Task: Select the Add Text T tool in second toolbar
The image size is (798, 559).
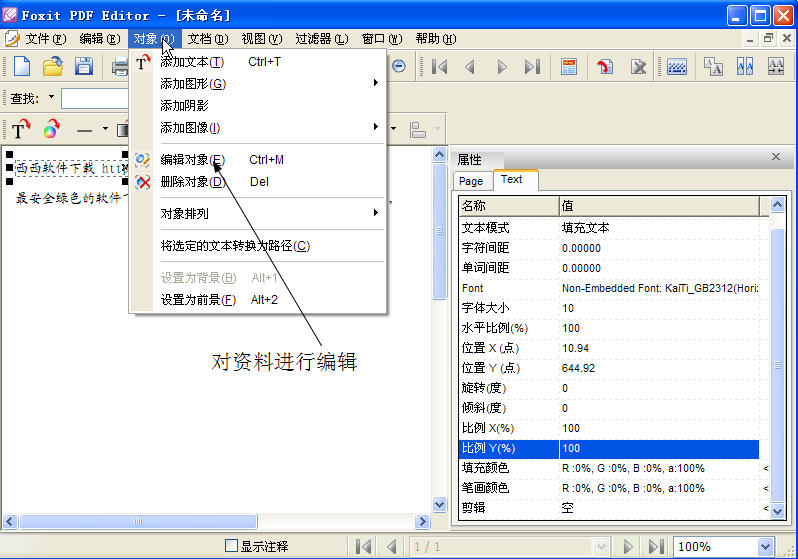Action: pos(20,129)
